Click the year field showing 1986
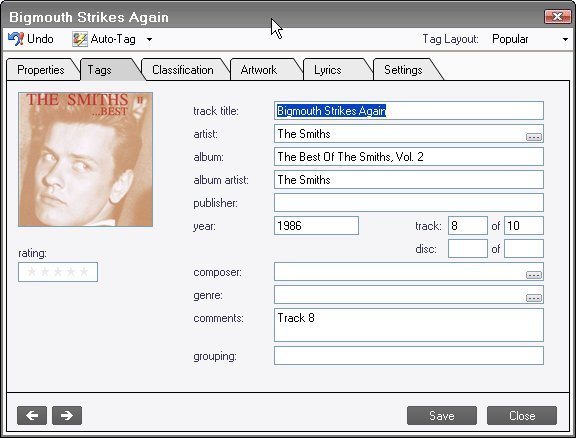The image size is (576, 438). click(x=316, y=226)
